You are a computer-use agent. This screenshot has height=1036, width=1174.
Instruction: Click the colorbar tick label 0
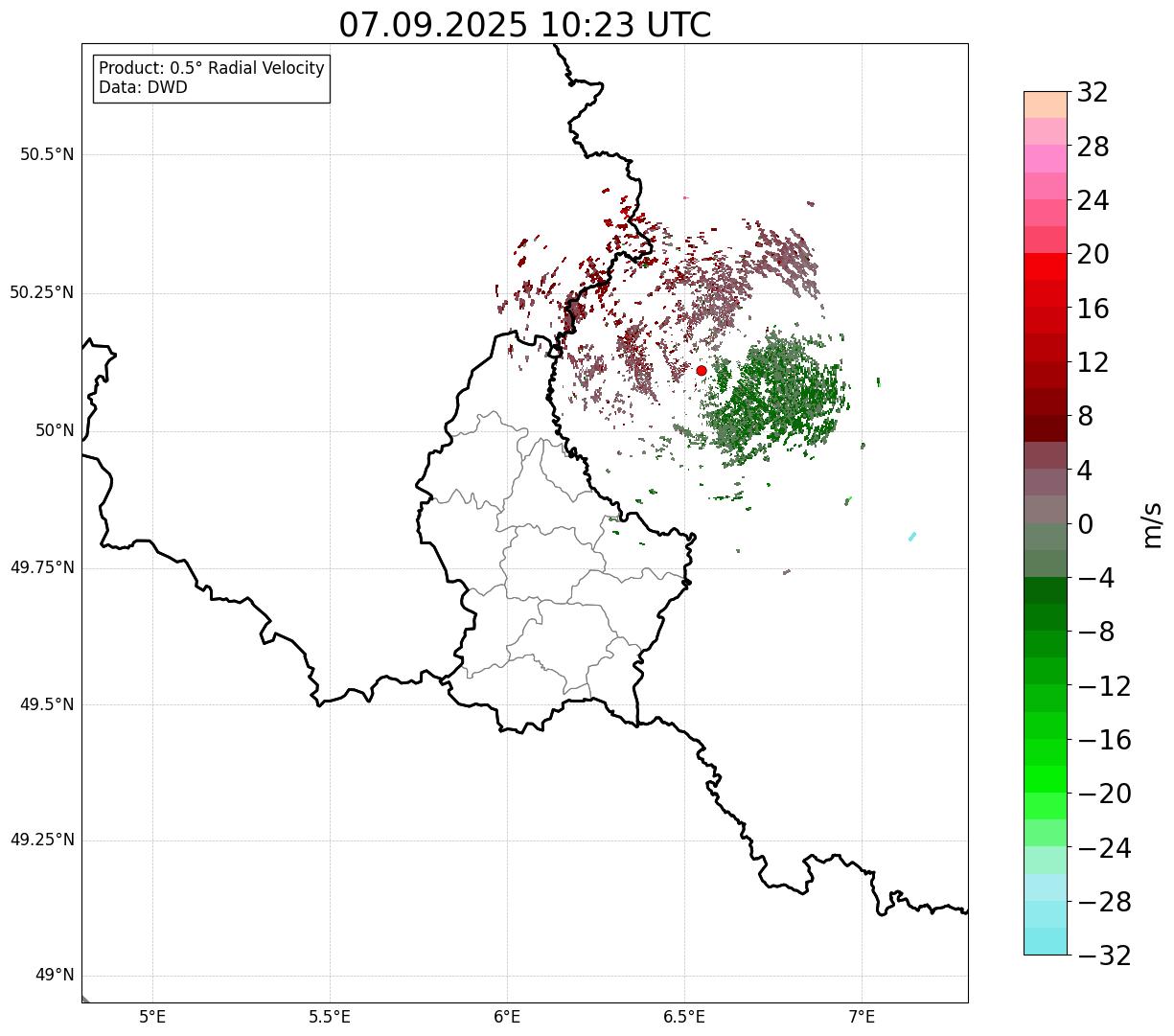[x=1085, y=524]
